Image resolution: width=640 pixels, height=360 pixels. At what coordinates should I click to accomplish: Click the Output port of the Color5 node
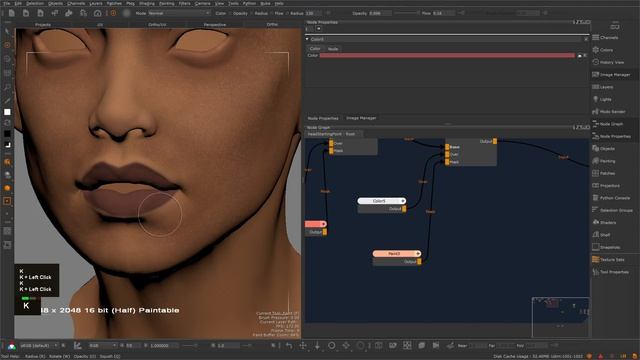[x=404, y=209]
